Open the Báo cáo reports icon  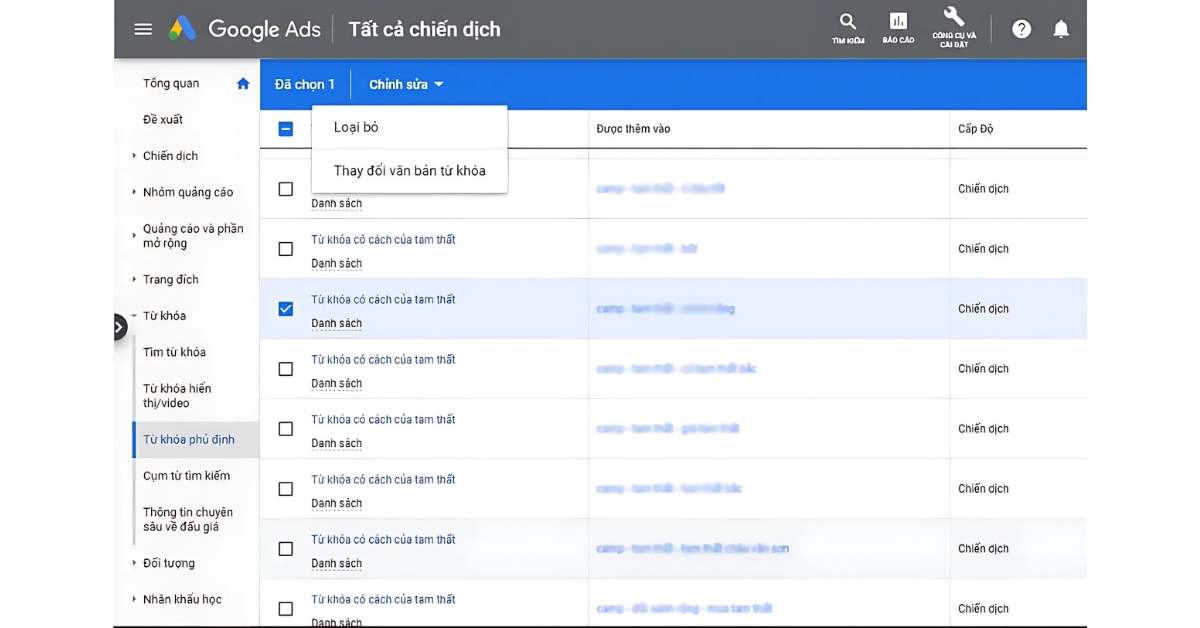(x=898, y=28)
